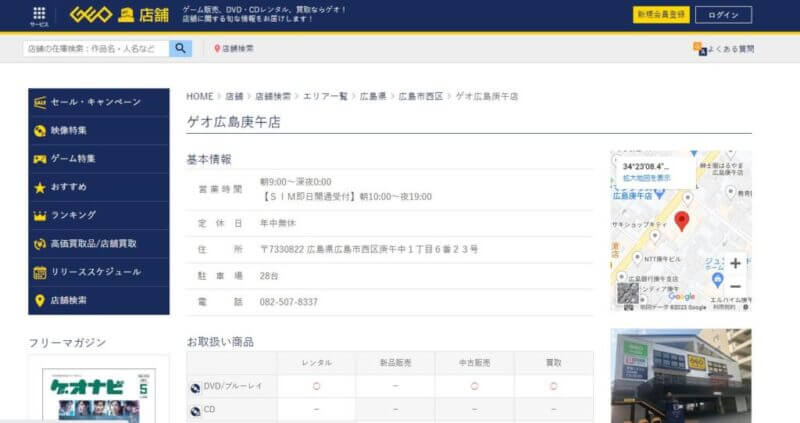
Task: Focus the store stock search field
Action: point(96,48)
